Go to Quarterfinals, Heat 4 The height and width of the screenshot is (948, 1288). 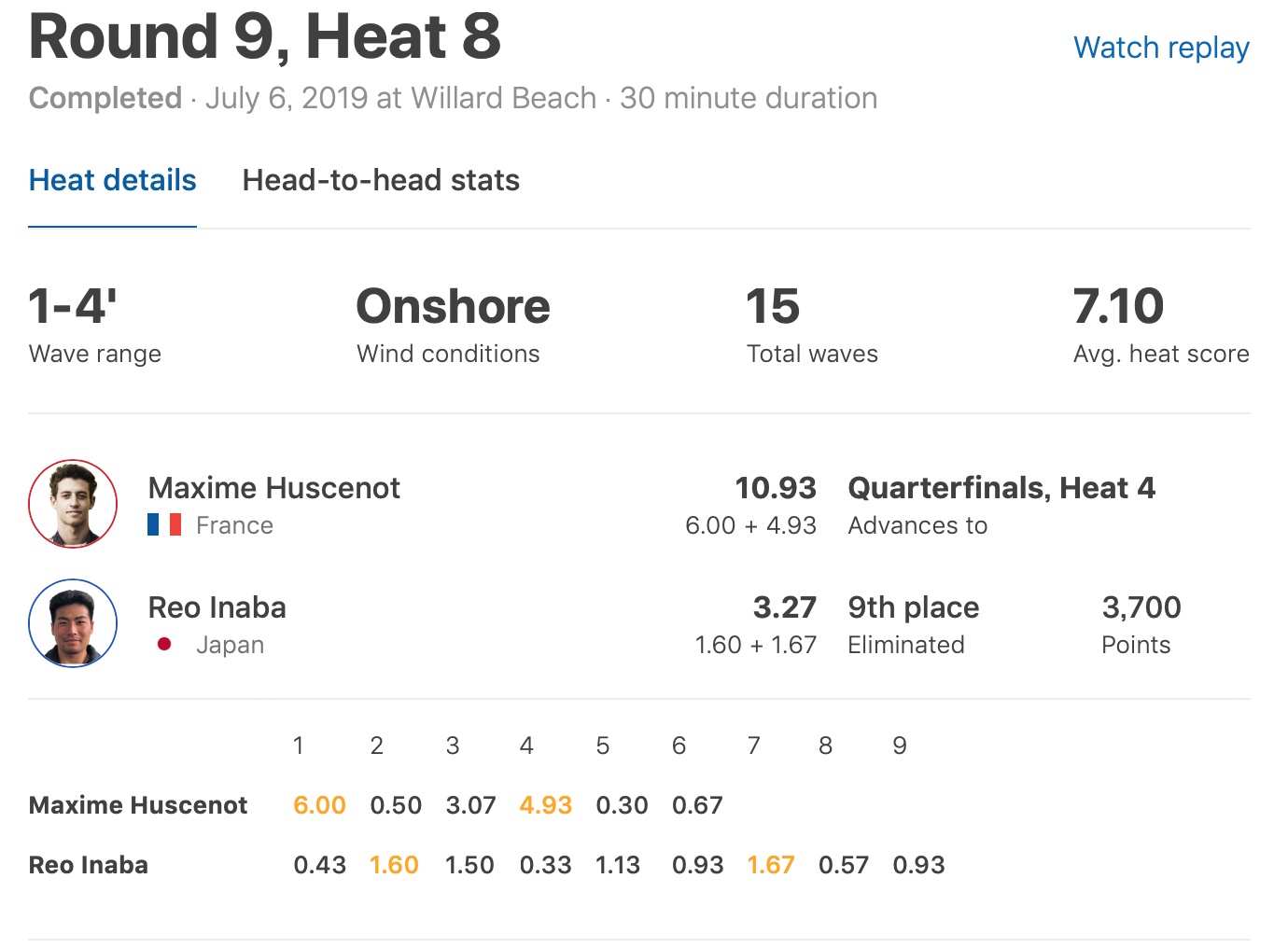[x=1001, y=488]
